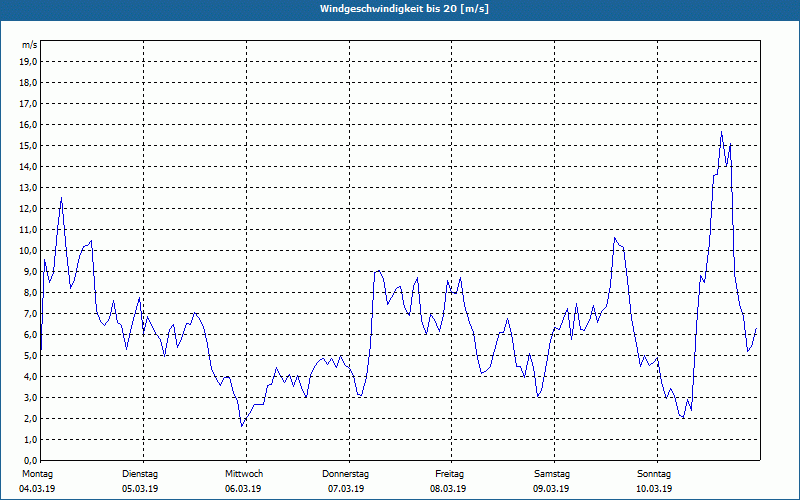Click the "12,0" y-axis value

[x=28, y=208]
